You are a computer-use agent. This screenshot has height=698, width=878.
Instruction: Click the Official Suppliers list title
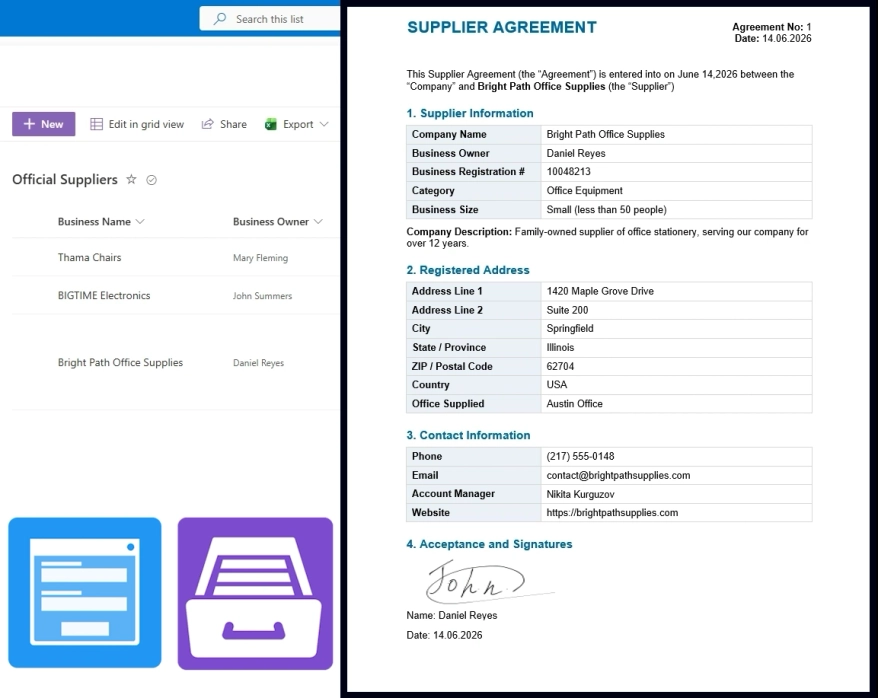coord(65,180)
